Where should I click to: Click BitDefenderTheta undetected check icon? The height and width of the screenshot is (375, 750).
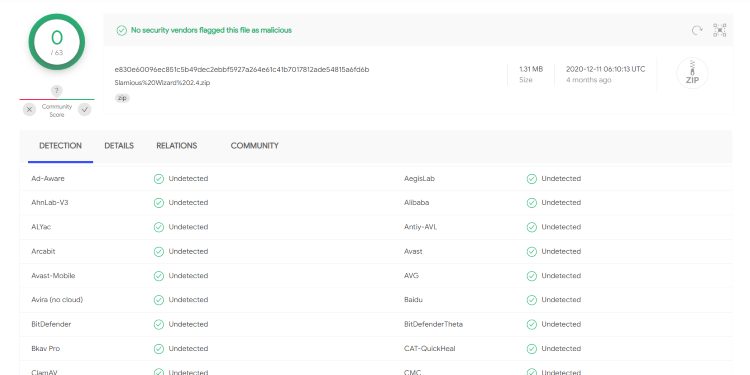click(532, 324)
